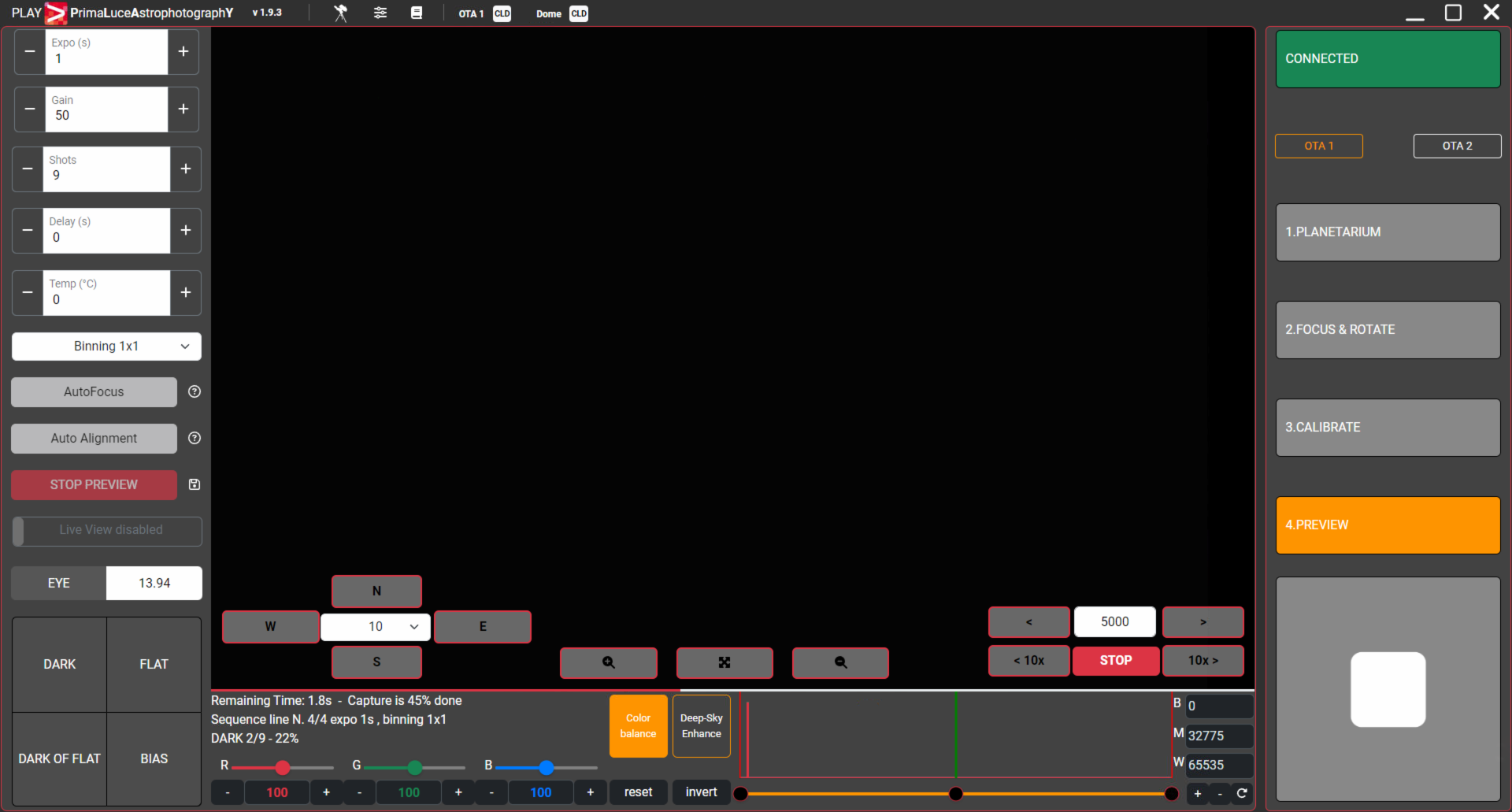Screen dimensions: 1512x812
Task: Reset histogram with the refresh icon
Action: coord(1242,793)
